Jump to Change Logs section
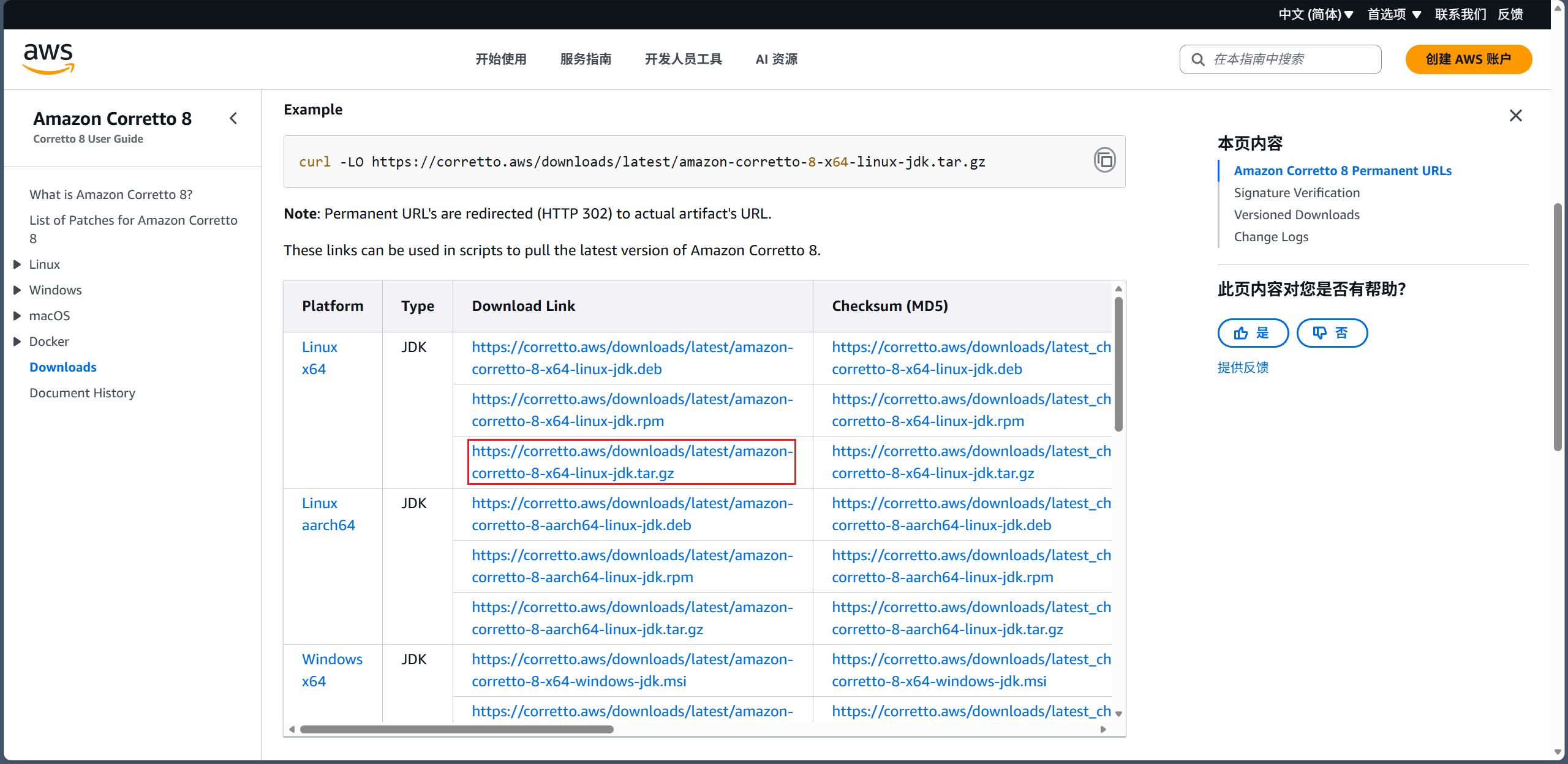This screenshot has width=1568, height=764. pyautogui.click(x=1271, y=237)
